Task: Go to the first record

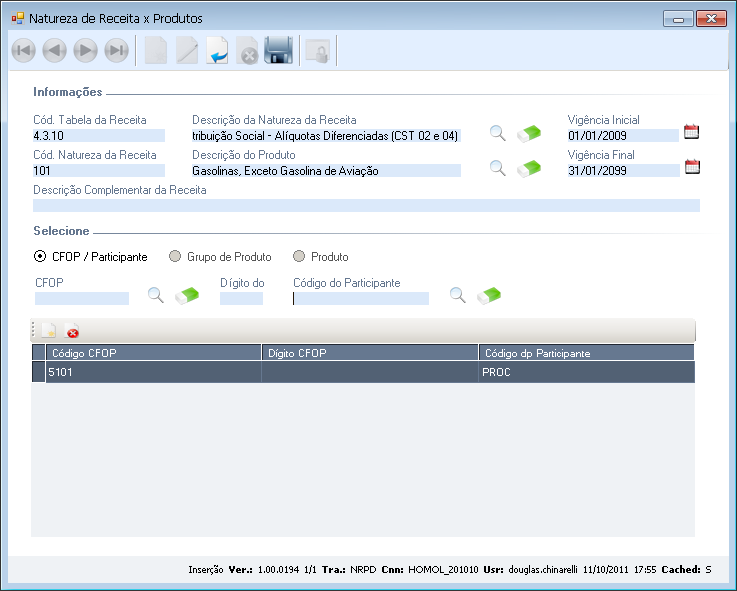Action: [24, 51]
